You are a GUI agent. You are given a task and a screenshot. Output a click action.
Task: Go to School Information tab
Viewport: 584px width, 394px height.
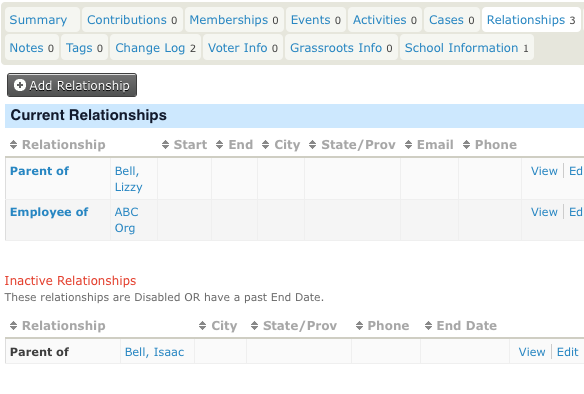466,48
